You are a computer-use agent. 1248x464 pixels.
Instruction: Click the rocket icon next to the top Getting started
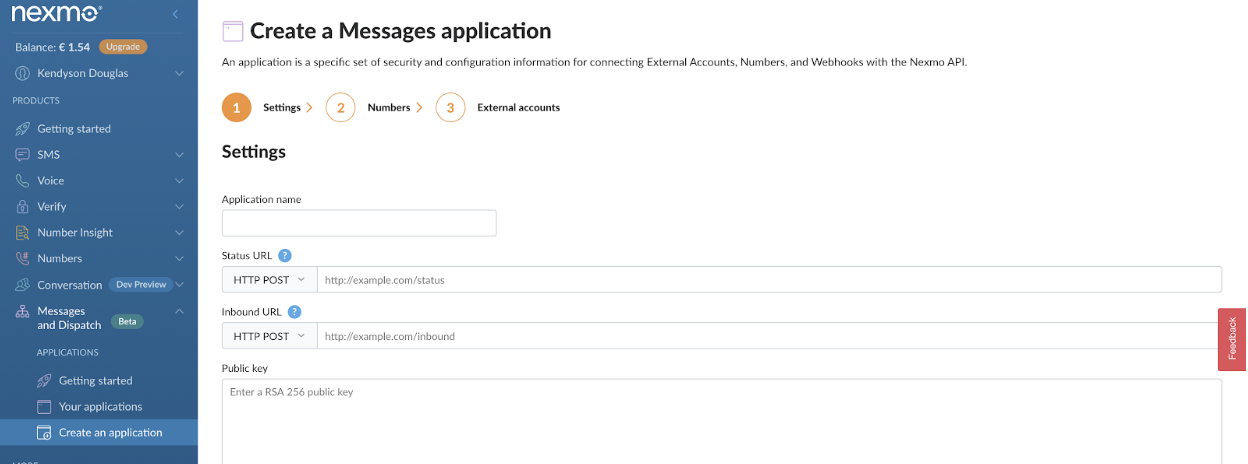pyautogui.click(x=21, y=129)
